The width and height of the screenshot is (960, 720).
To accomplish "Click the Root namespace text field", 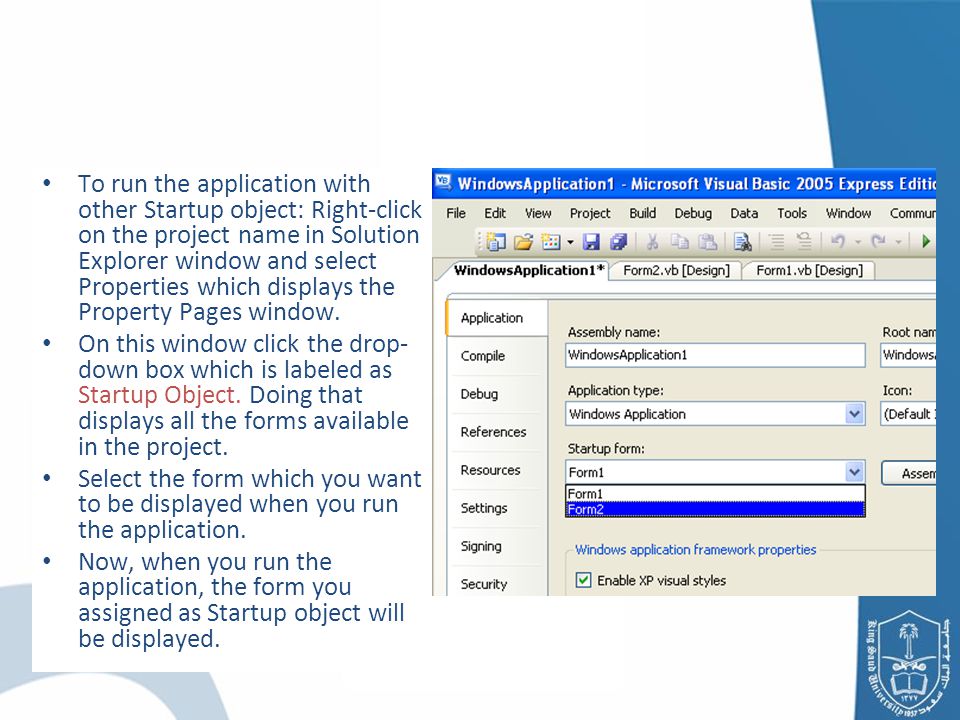I will (908, 355).
